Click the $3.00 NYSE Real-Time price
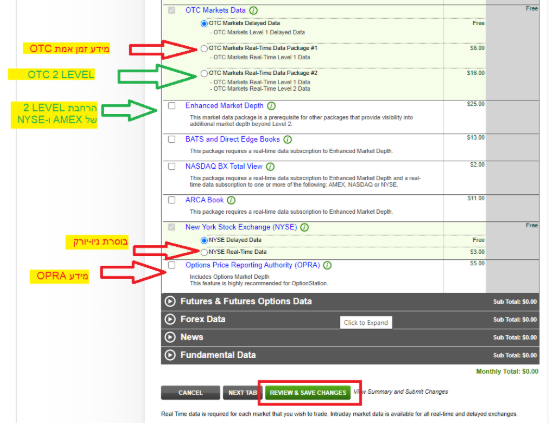The width and height of the screenshot is (554, 431). click(x=477, y=252)
